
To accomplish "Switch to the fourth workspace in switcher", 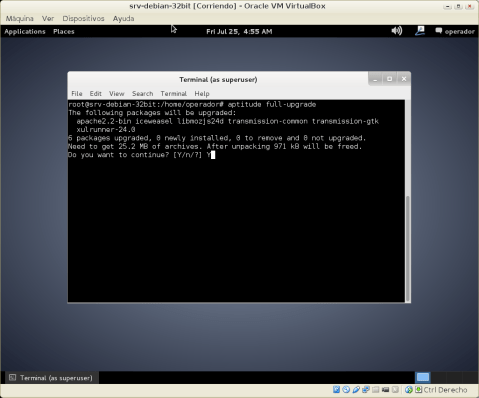I will coord(469,377).
